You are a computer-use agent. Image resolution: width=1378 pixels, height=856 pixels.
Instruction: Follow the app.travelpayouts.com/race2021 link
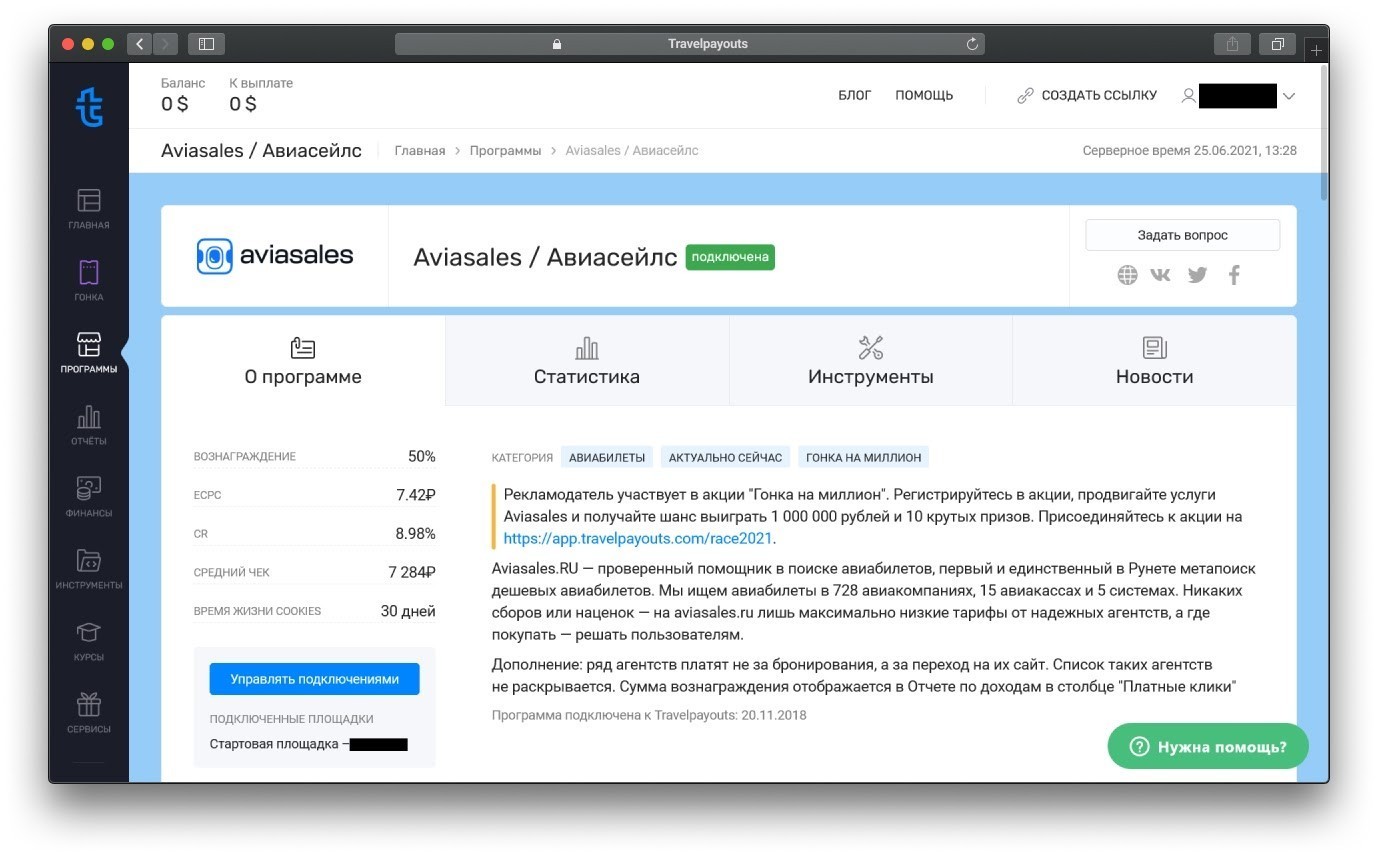coord(638,538)
